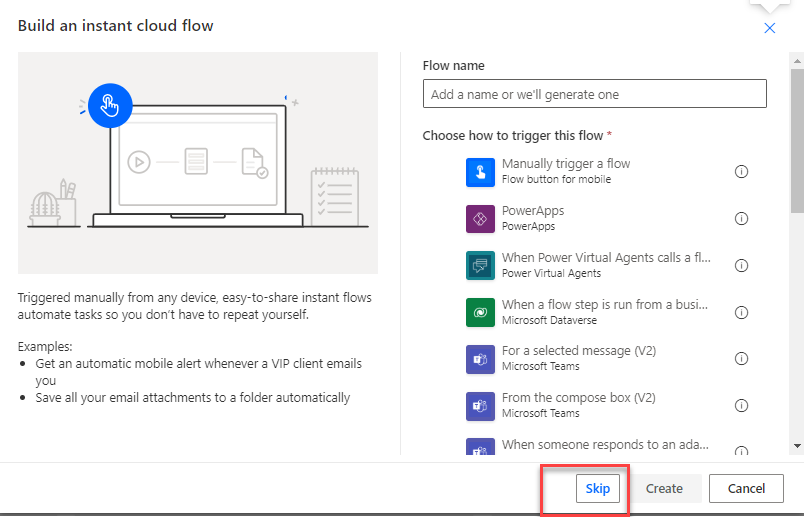This screenshot has width=804, height=517.
Task: Click the 'Power Virtual Agents' subtitle text
Action: [551, 273]
